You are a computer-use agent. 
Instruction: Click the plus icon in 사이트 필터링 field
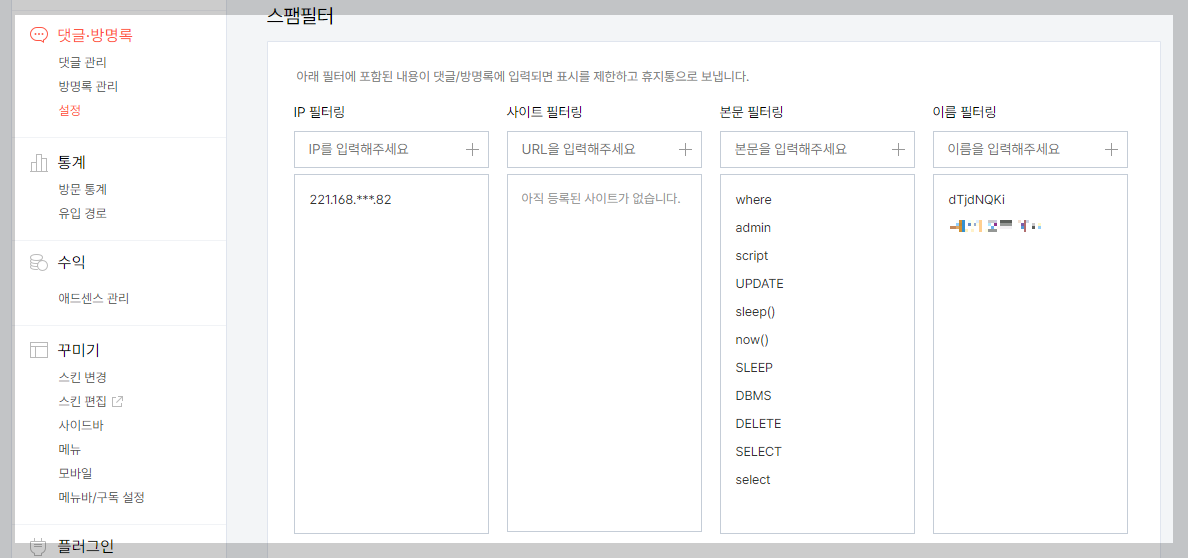pos(686,149)
